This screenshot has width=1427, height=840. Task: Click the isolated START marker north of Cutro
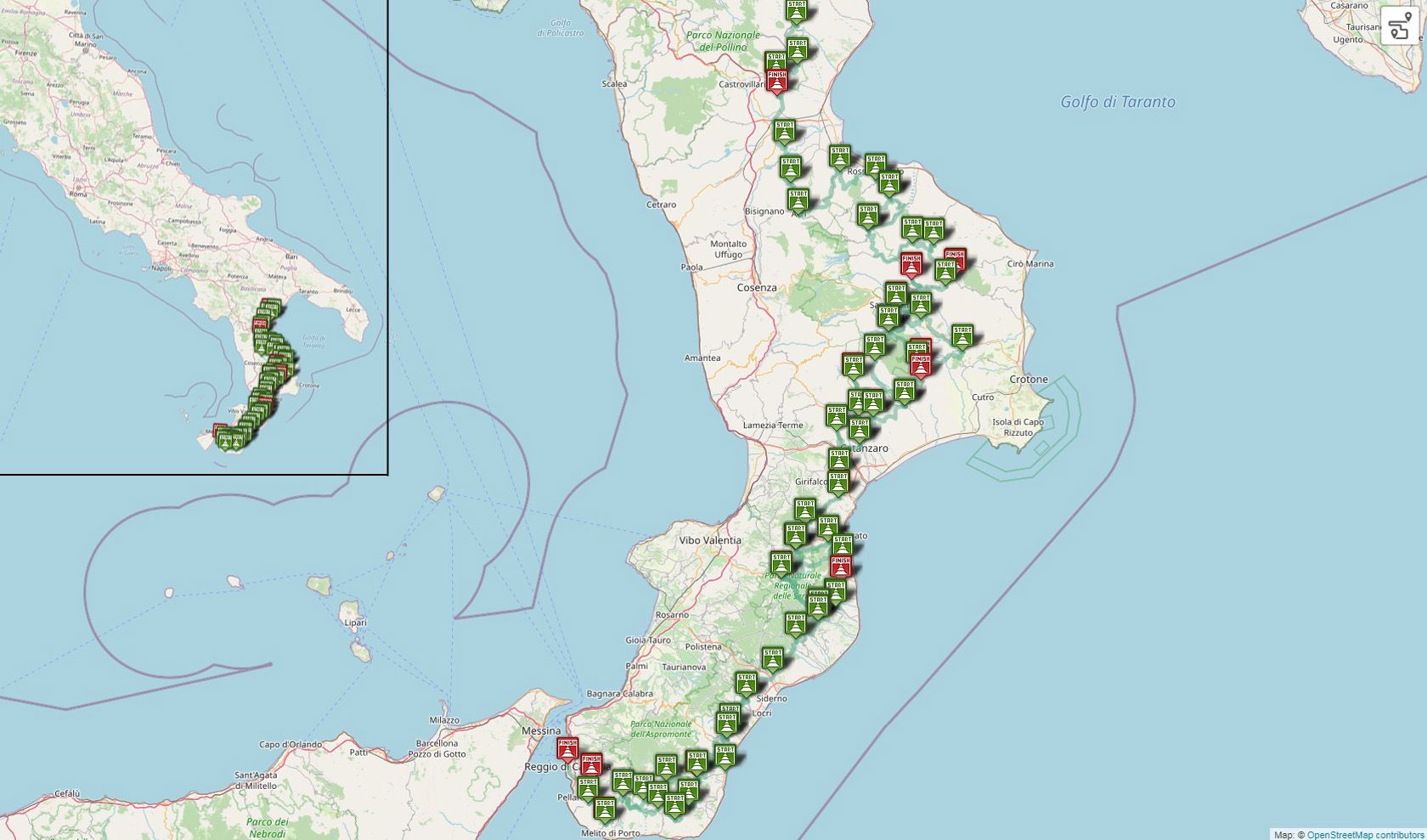[962, 335]
